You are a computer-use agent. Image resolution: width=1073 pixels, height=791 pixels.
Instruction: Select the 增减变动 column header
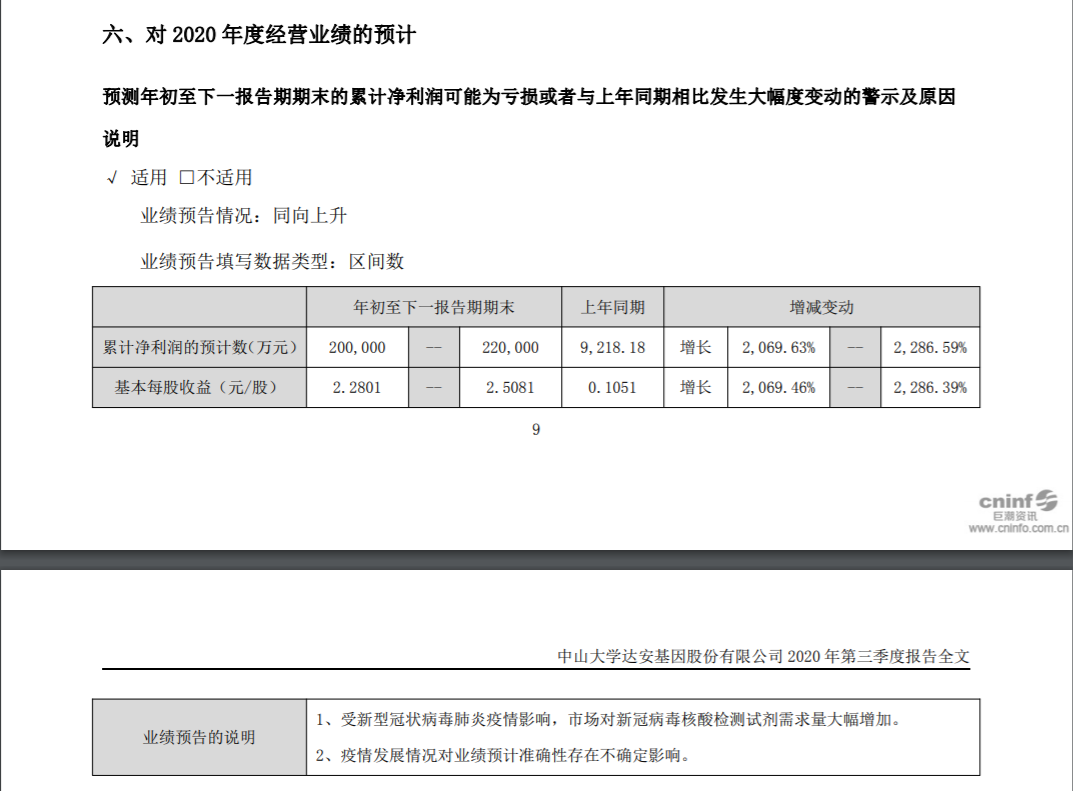(821, 307)
